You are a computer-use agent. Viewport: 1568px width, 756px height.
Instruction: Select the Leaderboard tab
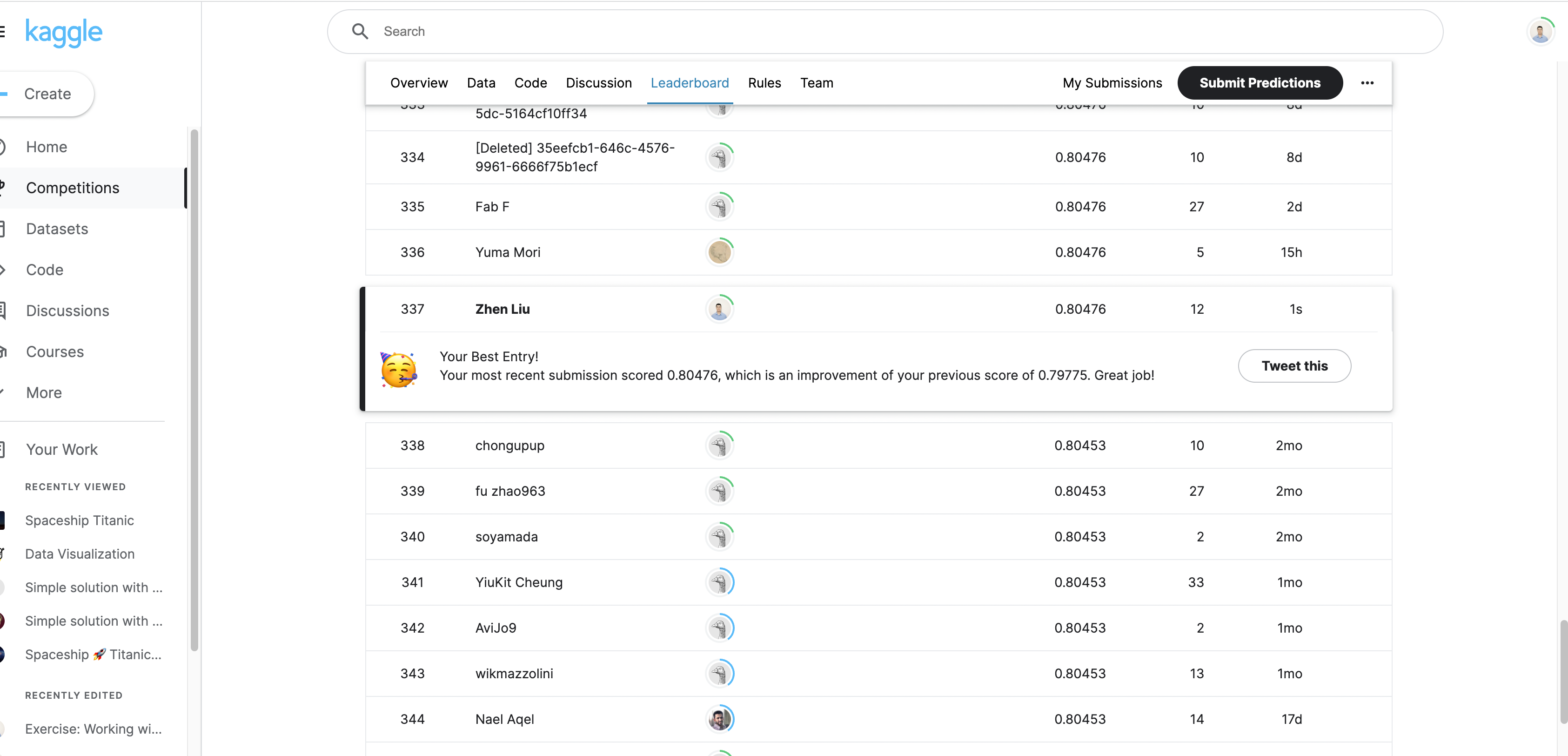(690, 83)
